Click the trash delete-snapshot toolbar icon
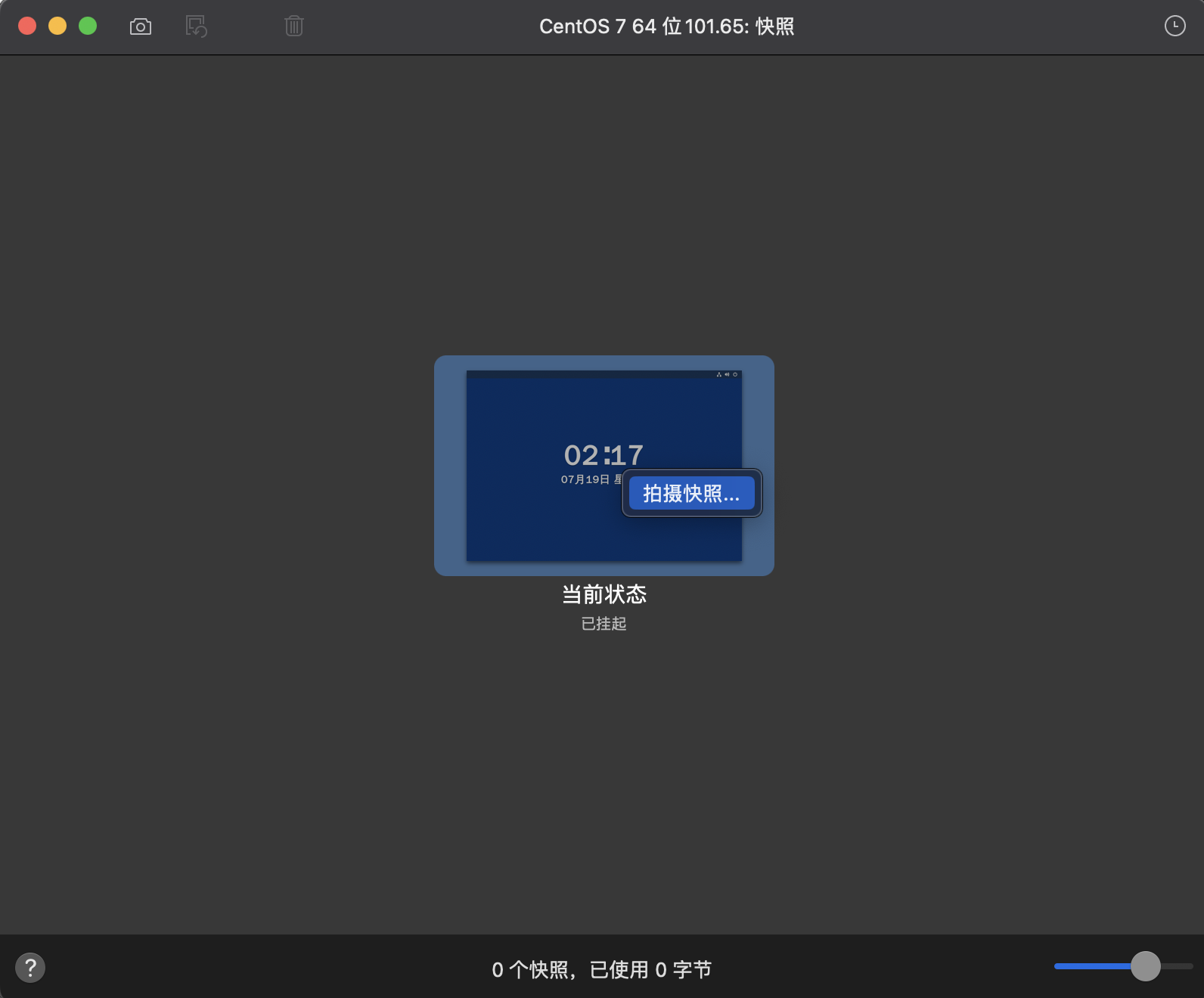1204x998 pixels. [x=294, y=26]
